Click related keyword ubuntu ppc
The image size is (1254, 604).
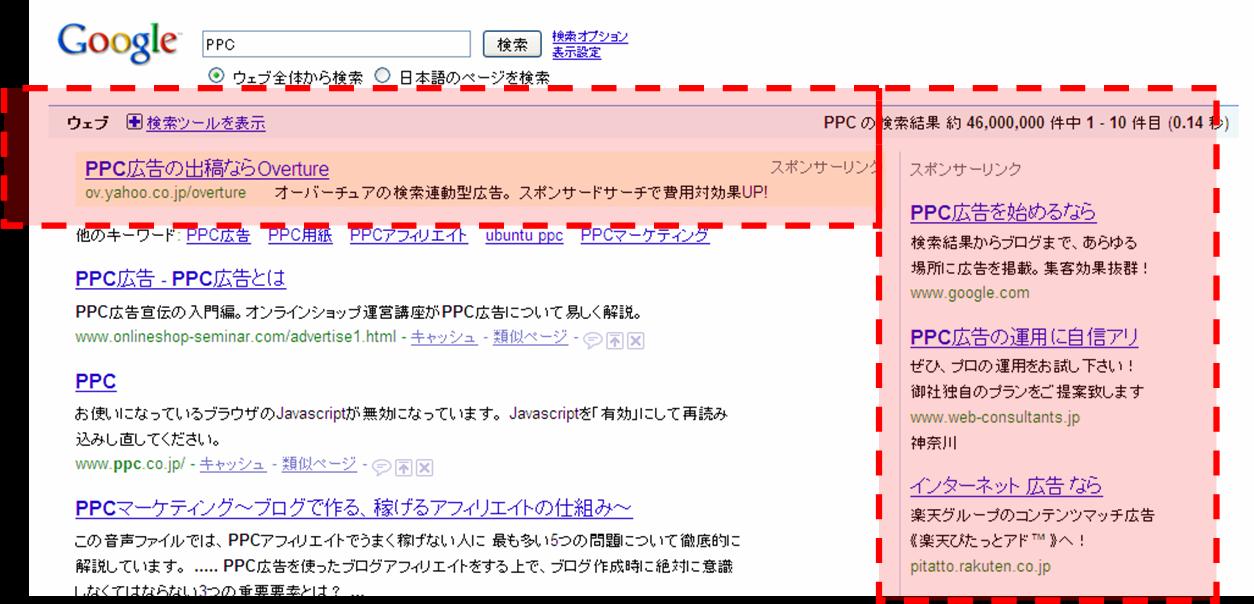(x=524, y=236)
